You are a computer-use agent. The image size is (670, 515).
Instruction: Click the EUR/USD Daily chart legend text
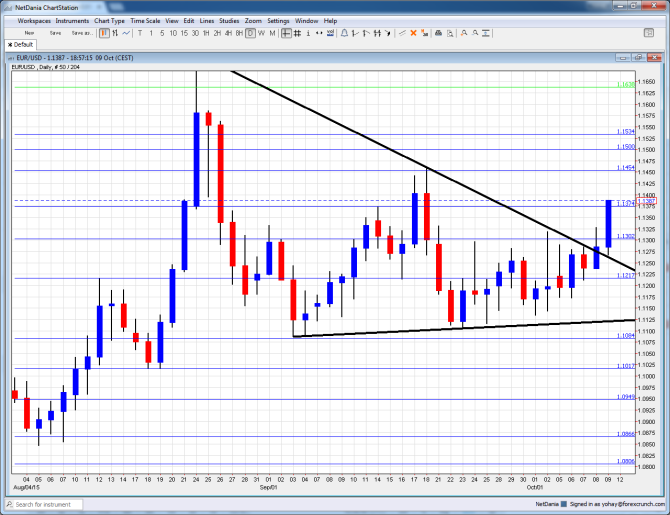pos(46,67)
